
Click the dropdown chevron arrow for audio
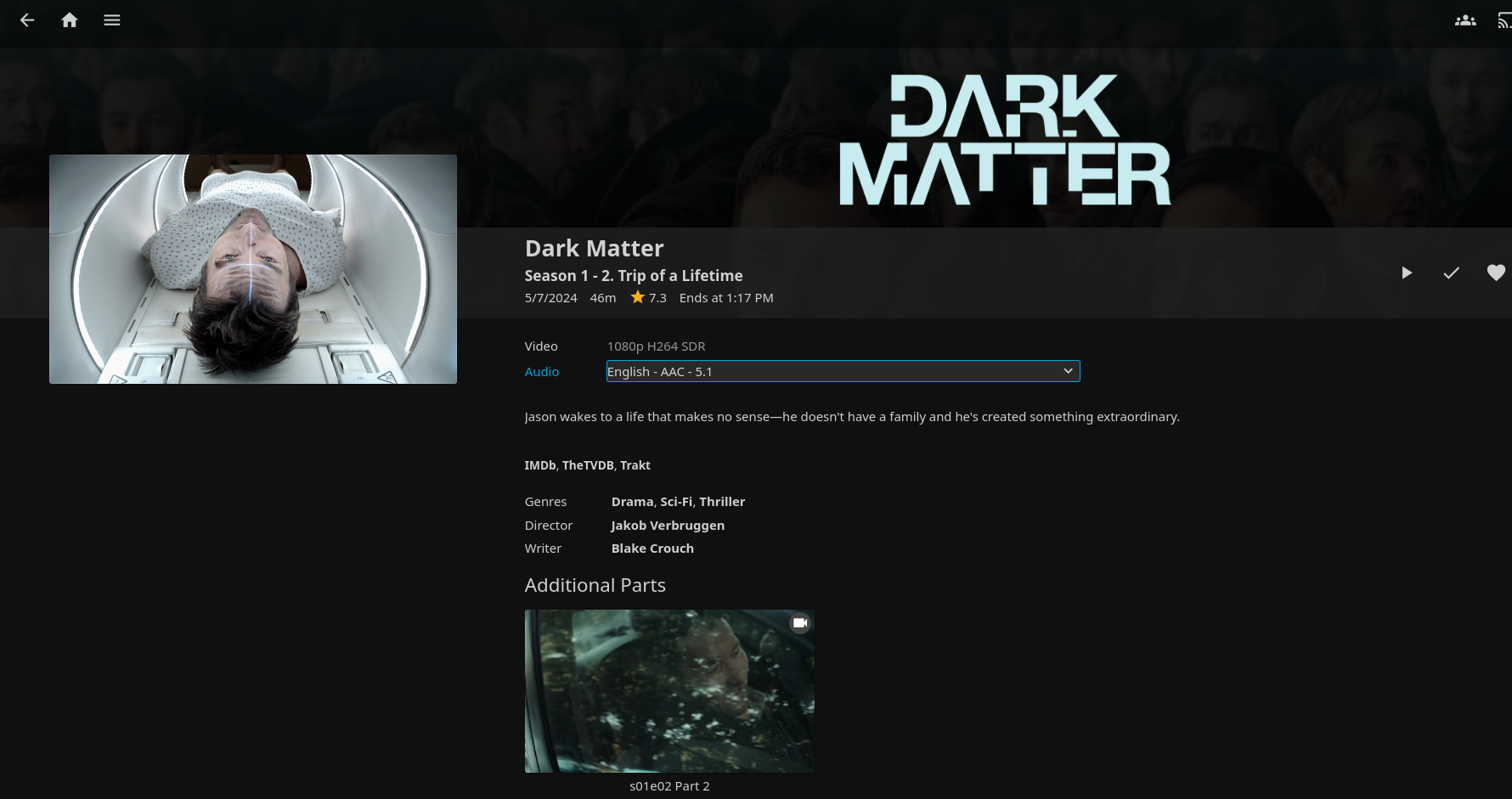[1068, 371]
